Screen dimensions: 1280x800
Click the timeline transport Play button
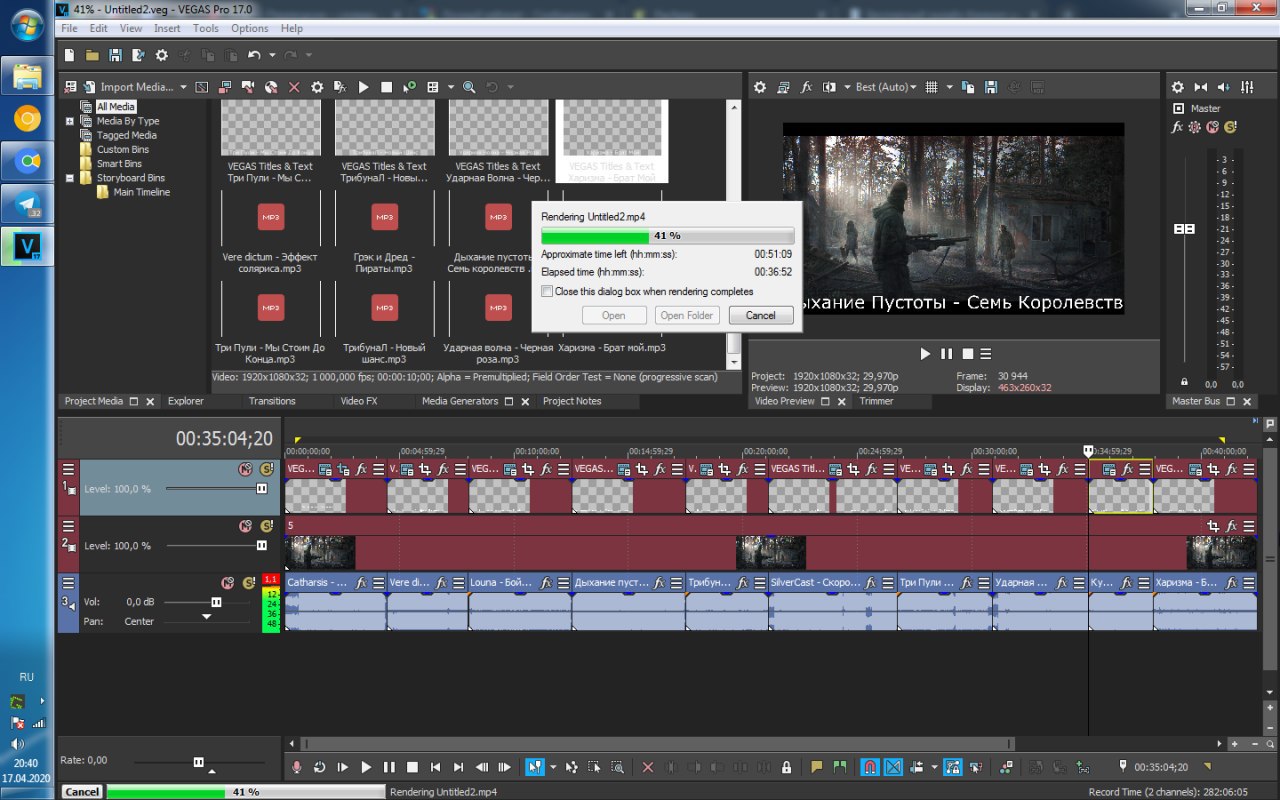coord(366,767)
